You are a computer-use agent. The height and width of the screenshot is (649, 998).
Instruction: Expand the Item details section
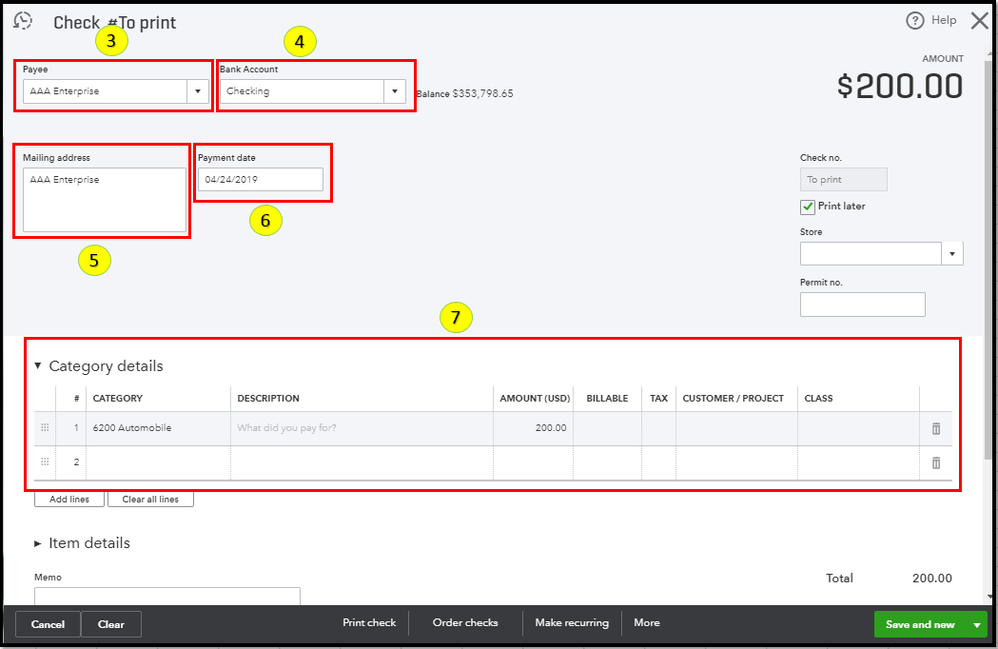[x=38, y=543]
